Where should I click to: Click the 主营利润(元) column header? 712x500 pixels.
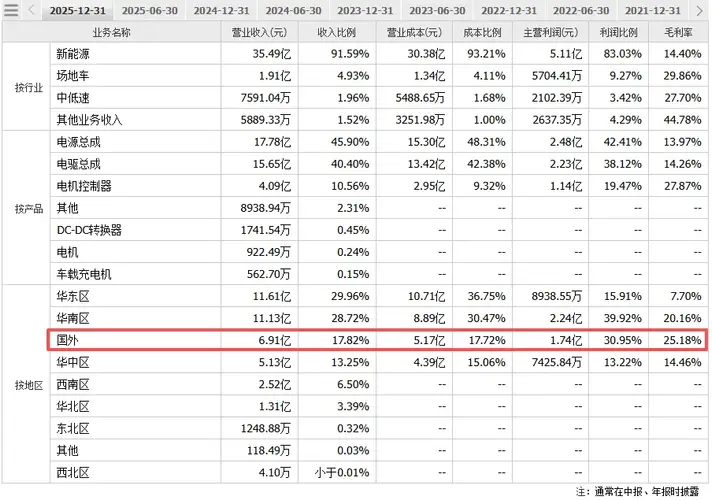pos(551,32)
